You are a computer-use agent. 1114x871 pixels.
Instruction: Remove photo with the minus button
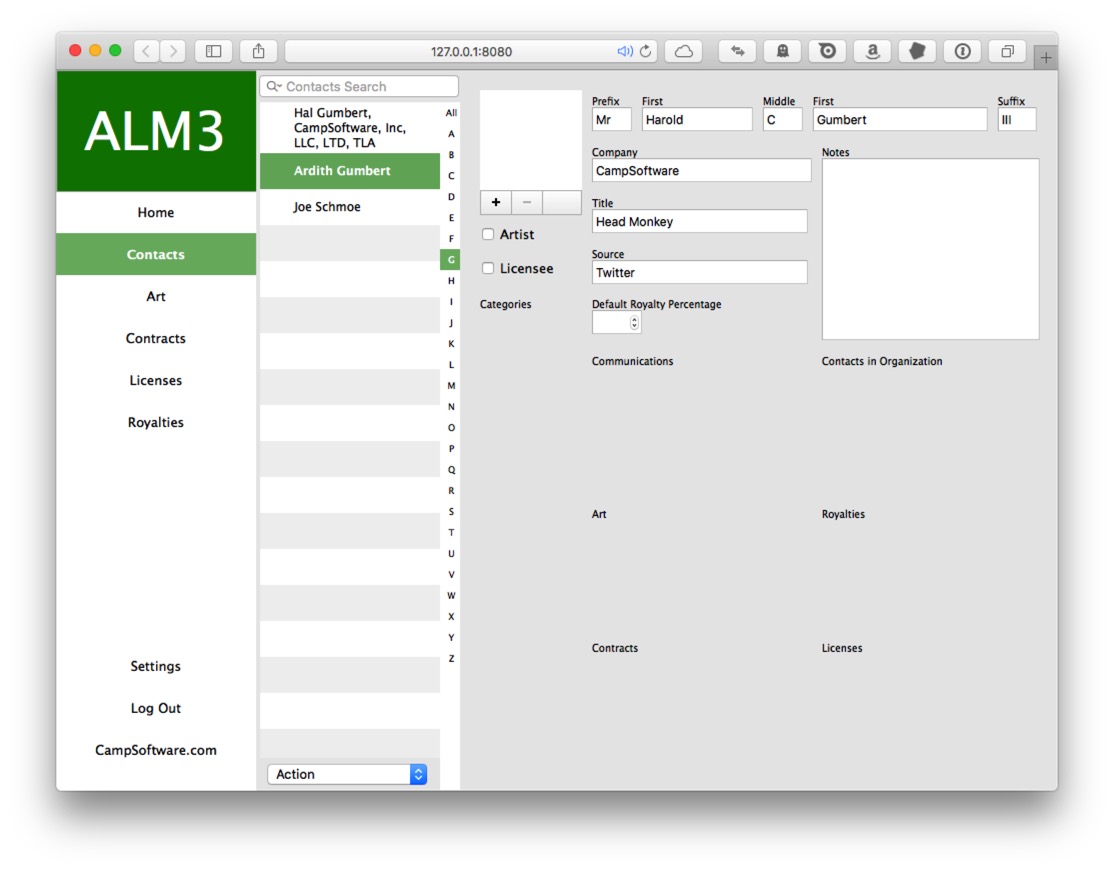(526, 202)
